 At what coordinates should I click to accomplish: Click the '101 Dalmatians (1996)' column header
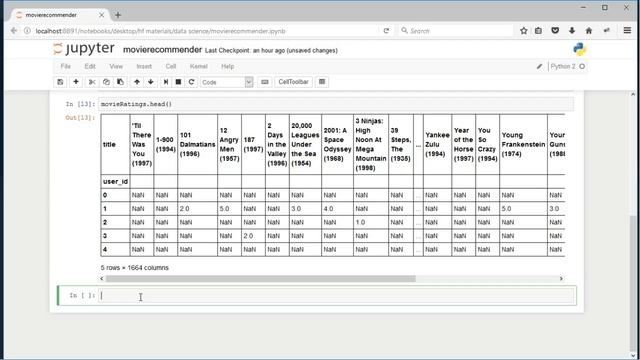197,144
